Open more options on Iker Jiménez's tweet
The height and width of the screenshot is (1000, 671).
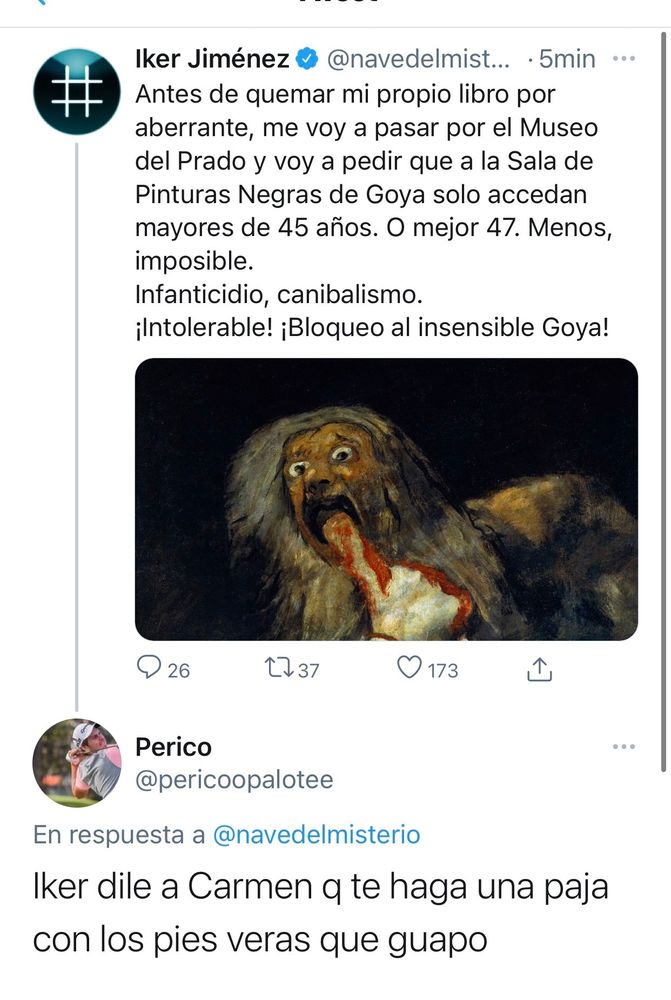pyautogui.click(x=624, y=59)
